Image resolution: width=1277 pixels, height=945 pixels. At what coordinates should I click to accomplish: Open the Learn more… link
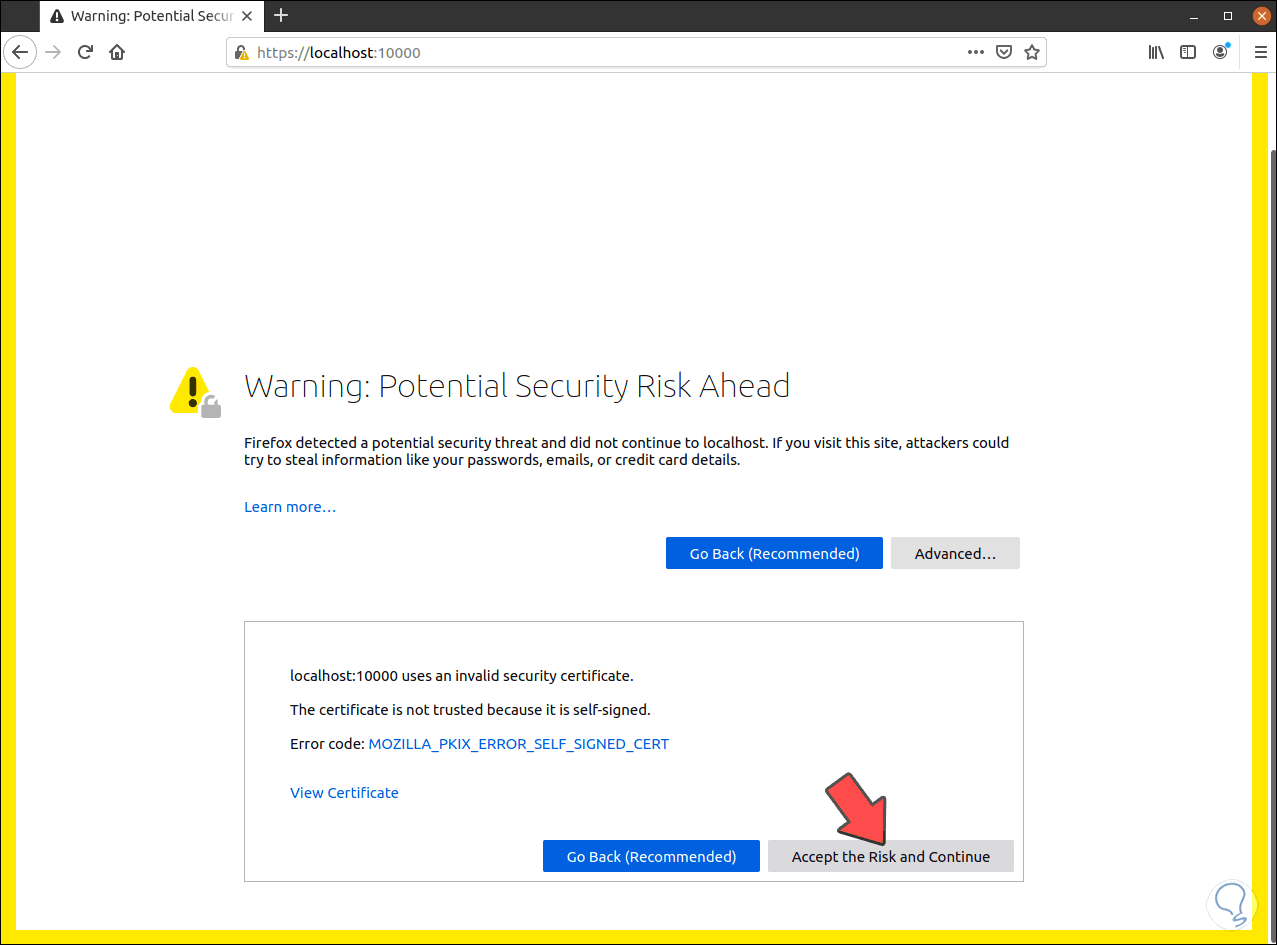point(290,507)
